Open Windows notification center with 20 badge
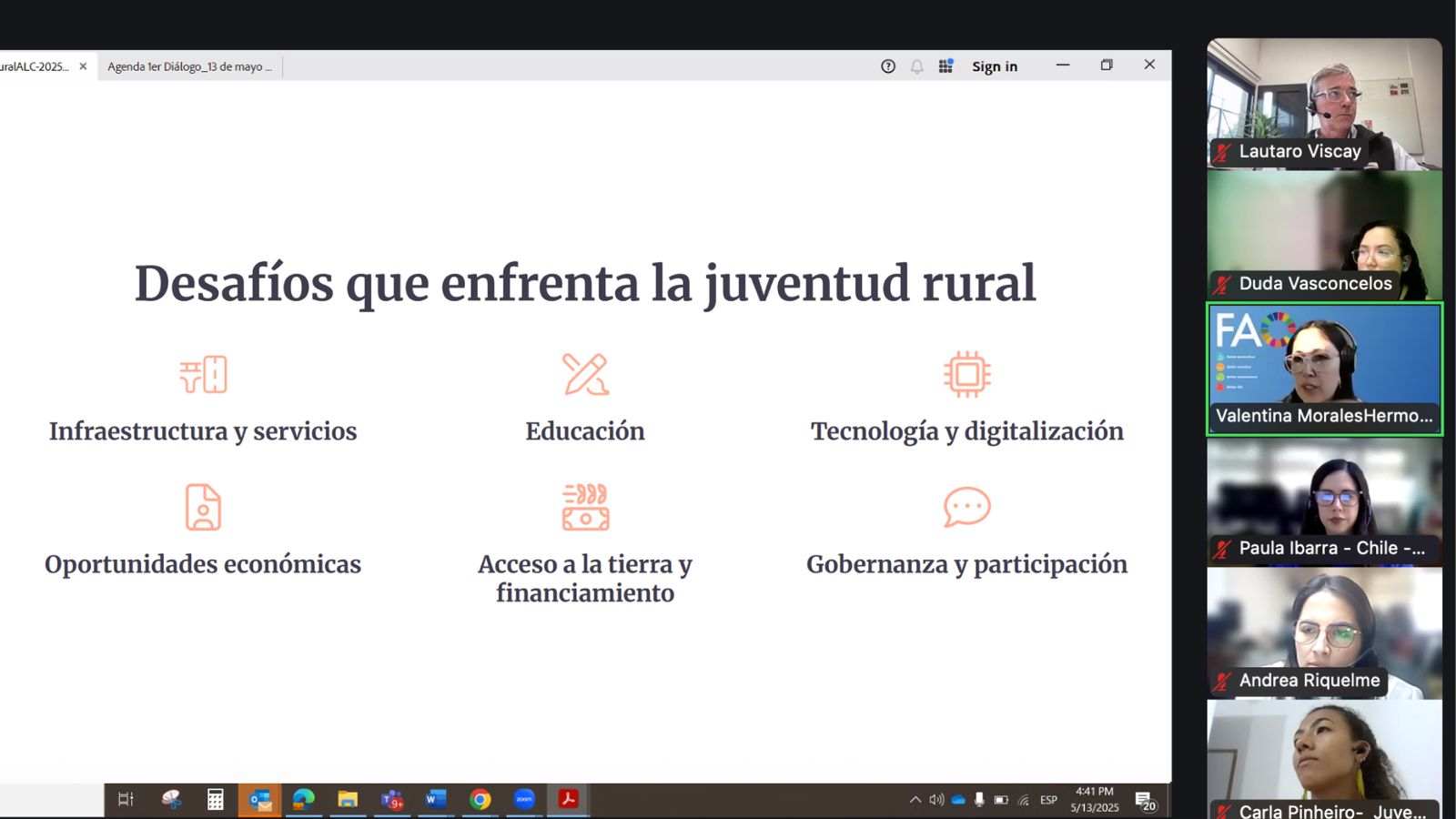Image resolution: width=1456 pixels, height=819 pixels. point(1145,801)
